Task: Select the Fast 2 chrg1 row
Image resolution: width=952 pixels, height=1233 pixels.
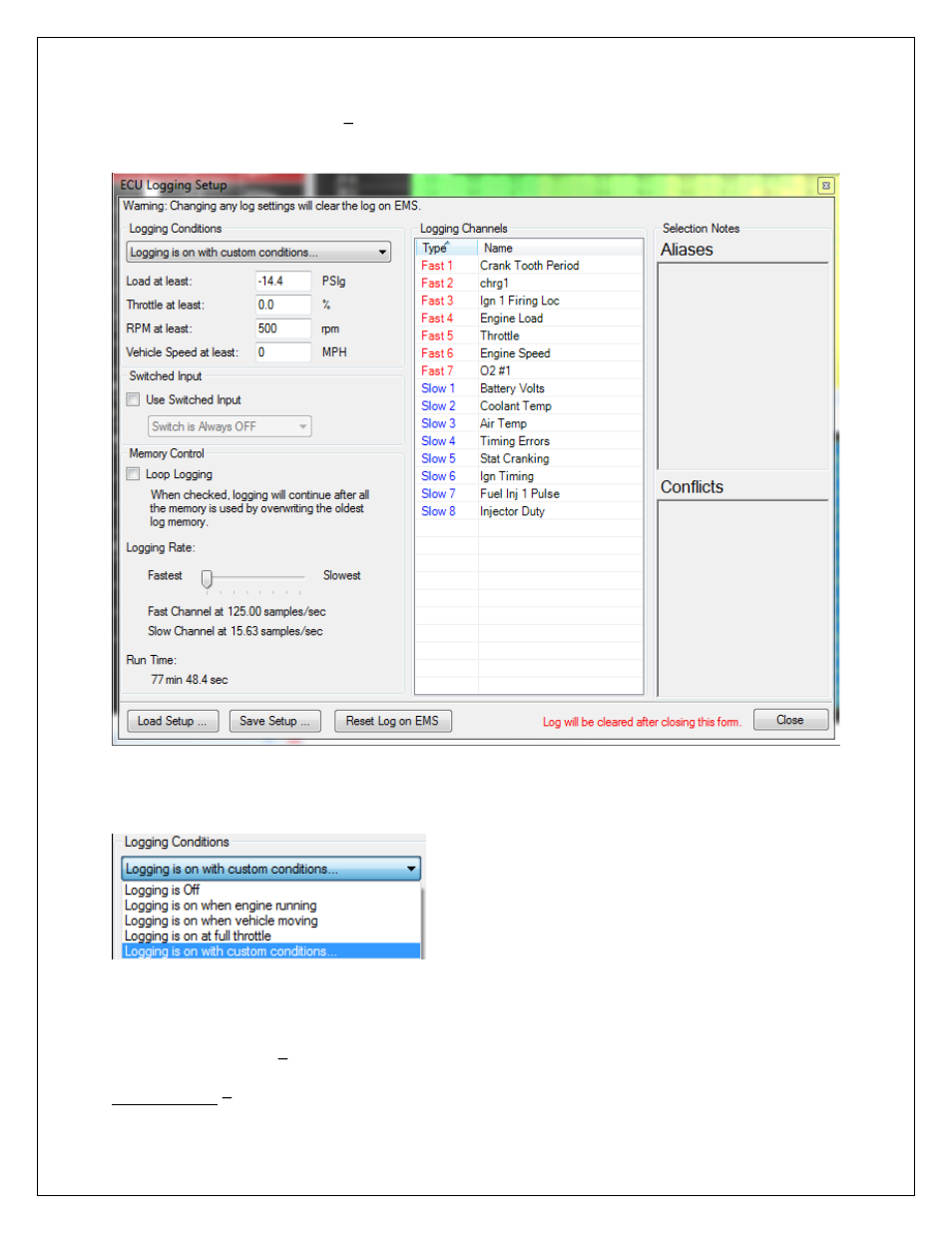Action: pyautogui.click(x=529, y=283)
